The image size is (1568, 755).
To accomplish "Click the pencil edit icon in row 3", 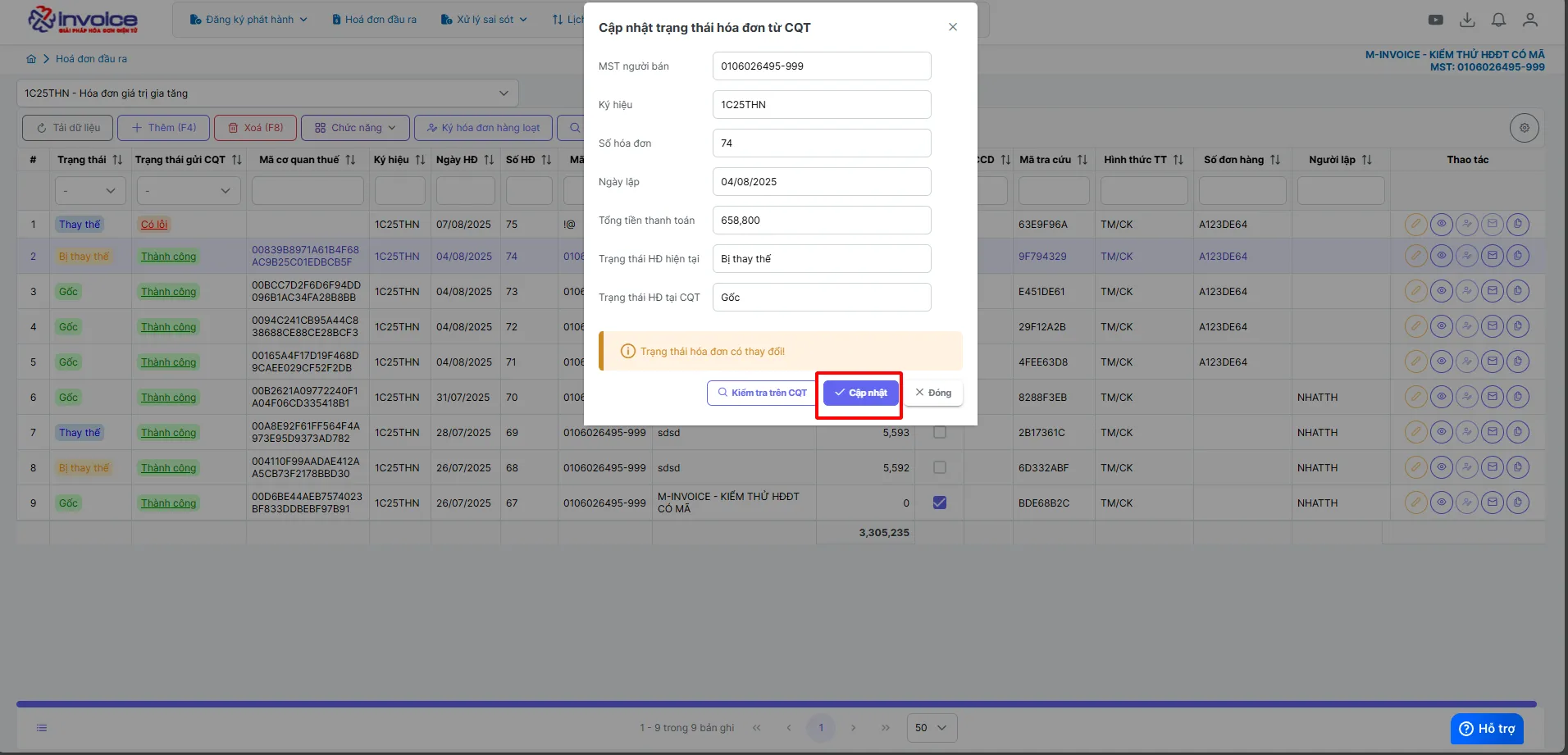I will click(x=1415, y=291).
